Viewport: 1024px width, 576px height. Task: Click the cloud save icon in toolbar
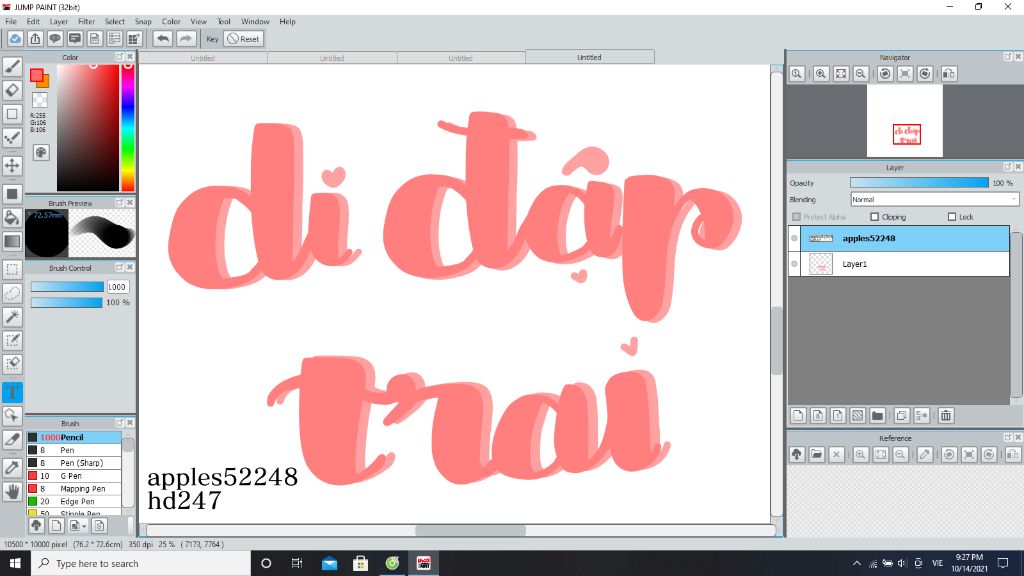pyautogui.click(x=15, y=39)
